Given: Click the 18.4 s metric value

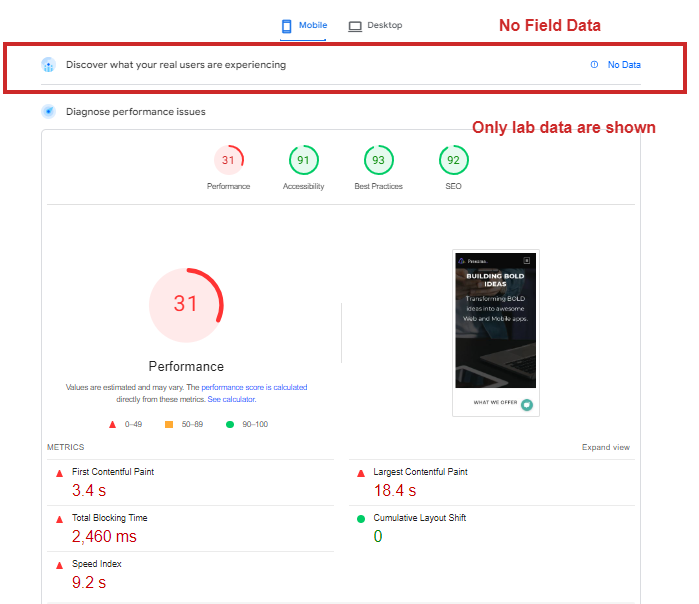Looking at the screenshot, I should coord(395,490).
